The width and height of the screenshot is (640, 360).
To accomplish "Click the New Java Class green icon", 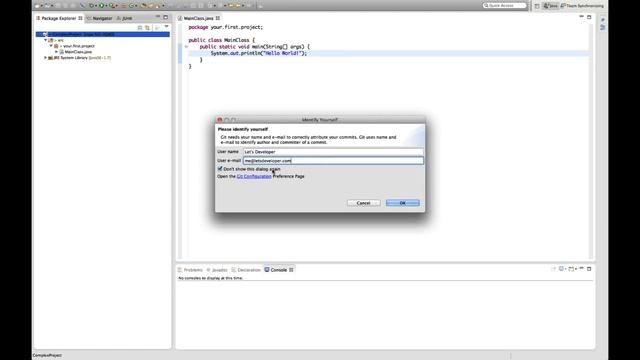I will pos(131,6).
